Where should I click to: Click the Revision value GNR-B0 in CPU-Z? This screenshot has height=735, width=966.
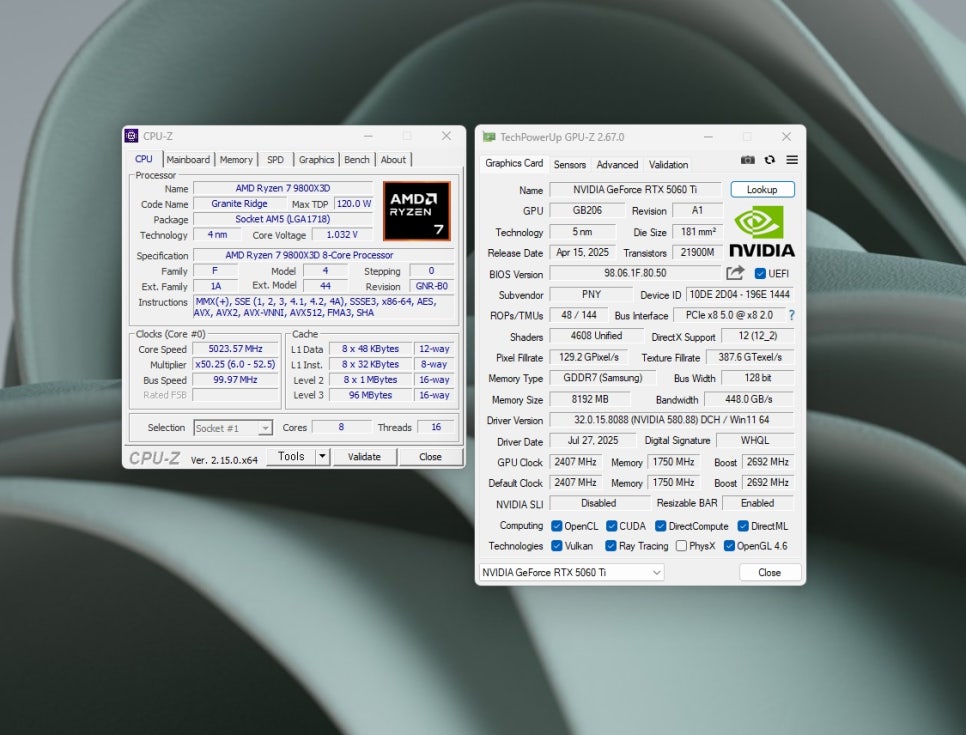point(431,286)
